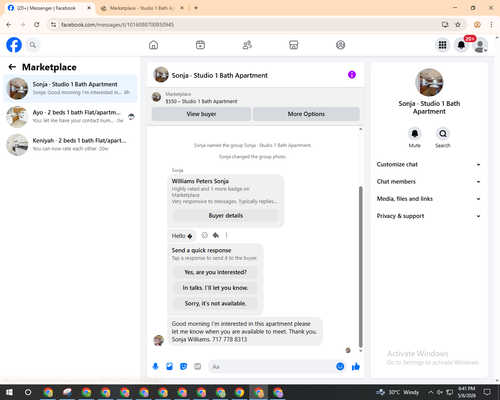
Task: Click the View buyer button
Action: pyautogui.click(x=201, y=114)
